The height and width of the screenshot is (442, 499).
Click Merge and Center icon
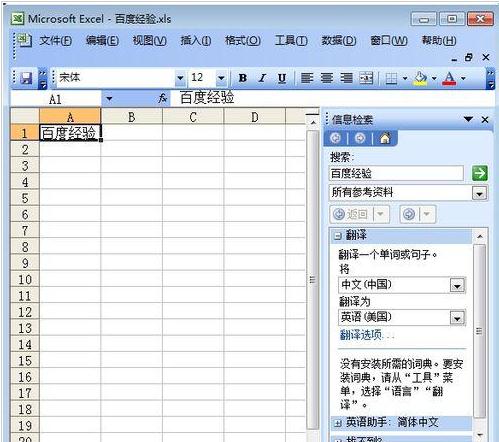pos(366,78)
